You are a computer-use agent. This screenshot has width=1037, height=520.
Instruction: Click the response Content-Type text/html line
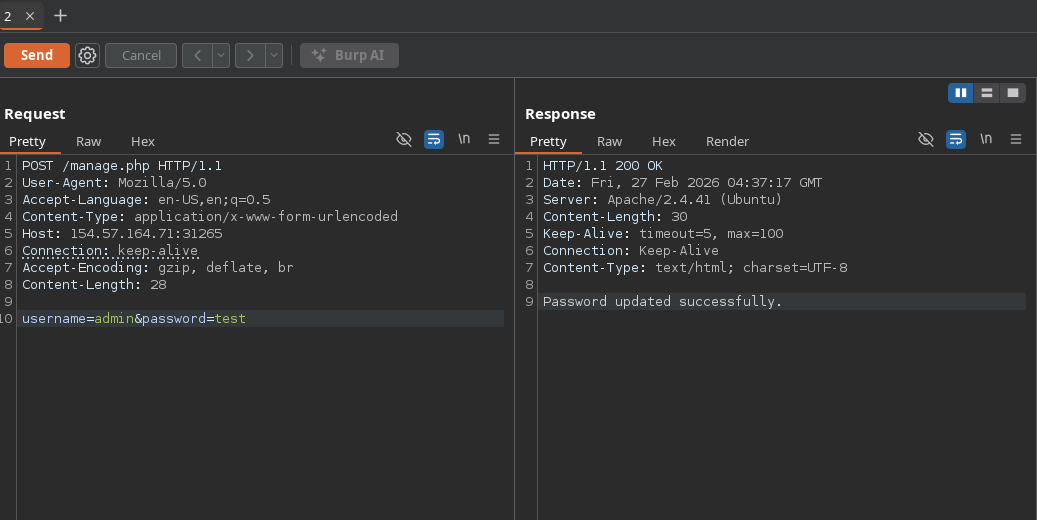(695, 267)
